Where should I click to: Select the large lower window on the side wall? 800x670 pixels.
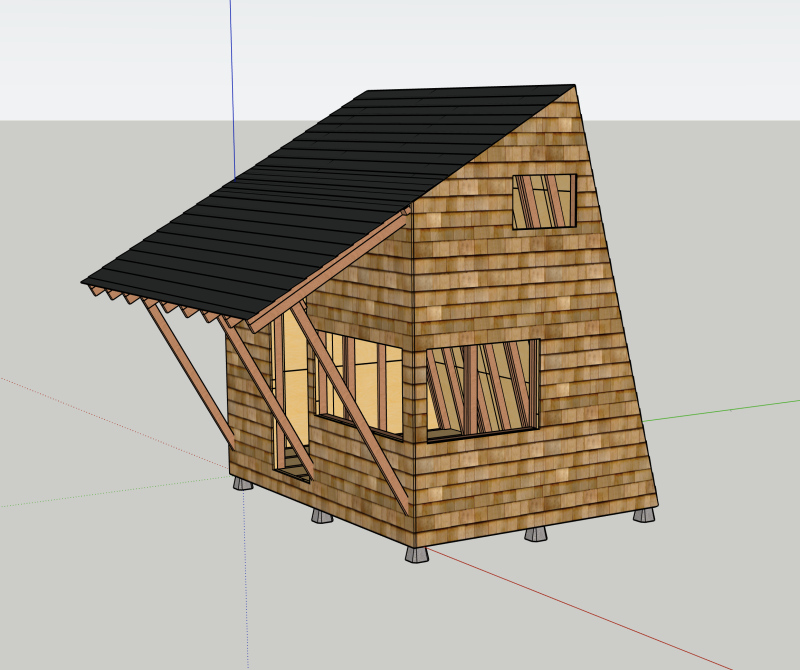tap(483, 390)
